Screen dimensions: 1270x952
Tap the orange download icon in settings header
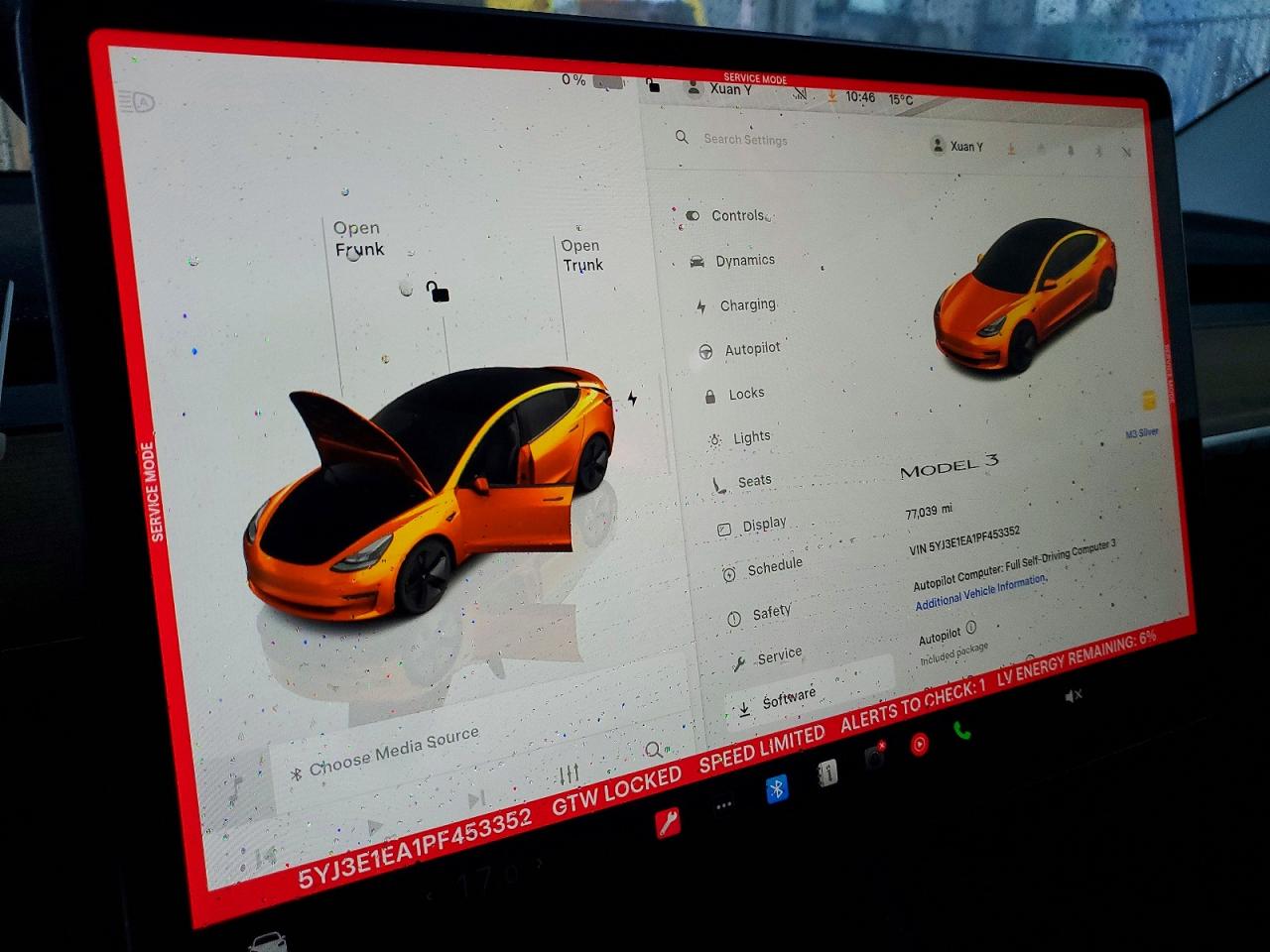(x=1011, y=149)
